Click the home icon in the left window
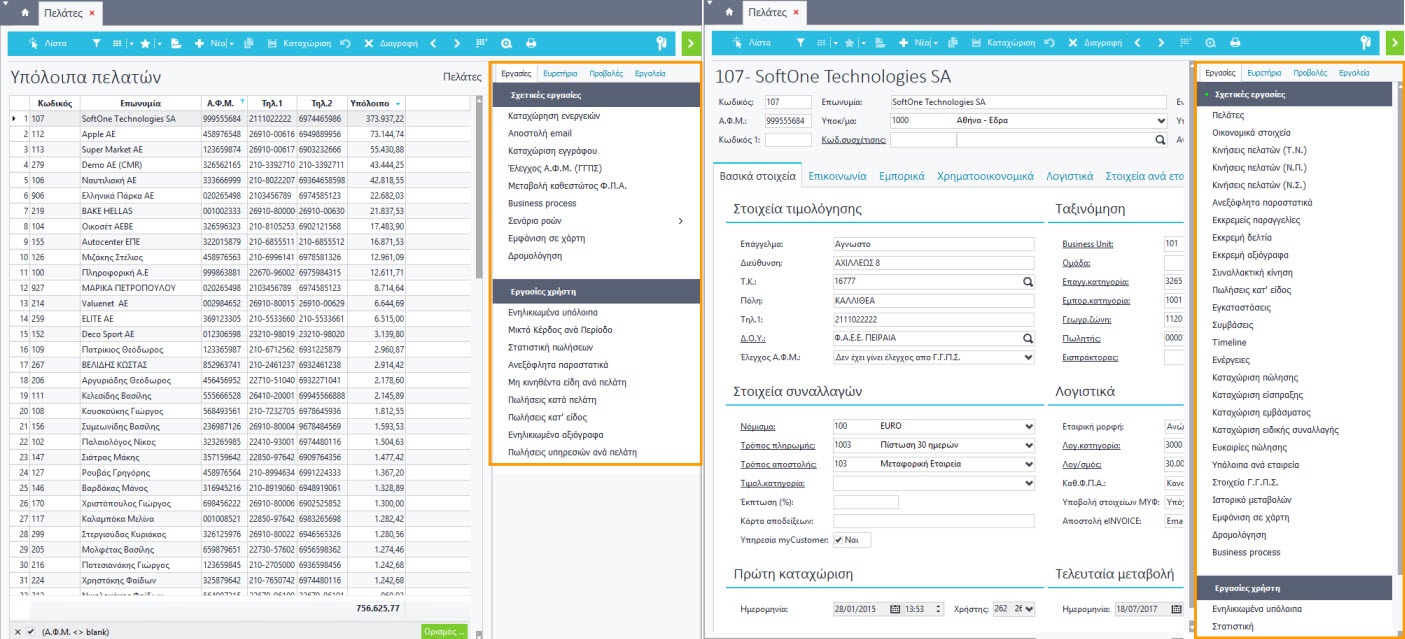The height and width of the screenshot is (639, 1405). pos(24,13)
